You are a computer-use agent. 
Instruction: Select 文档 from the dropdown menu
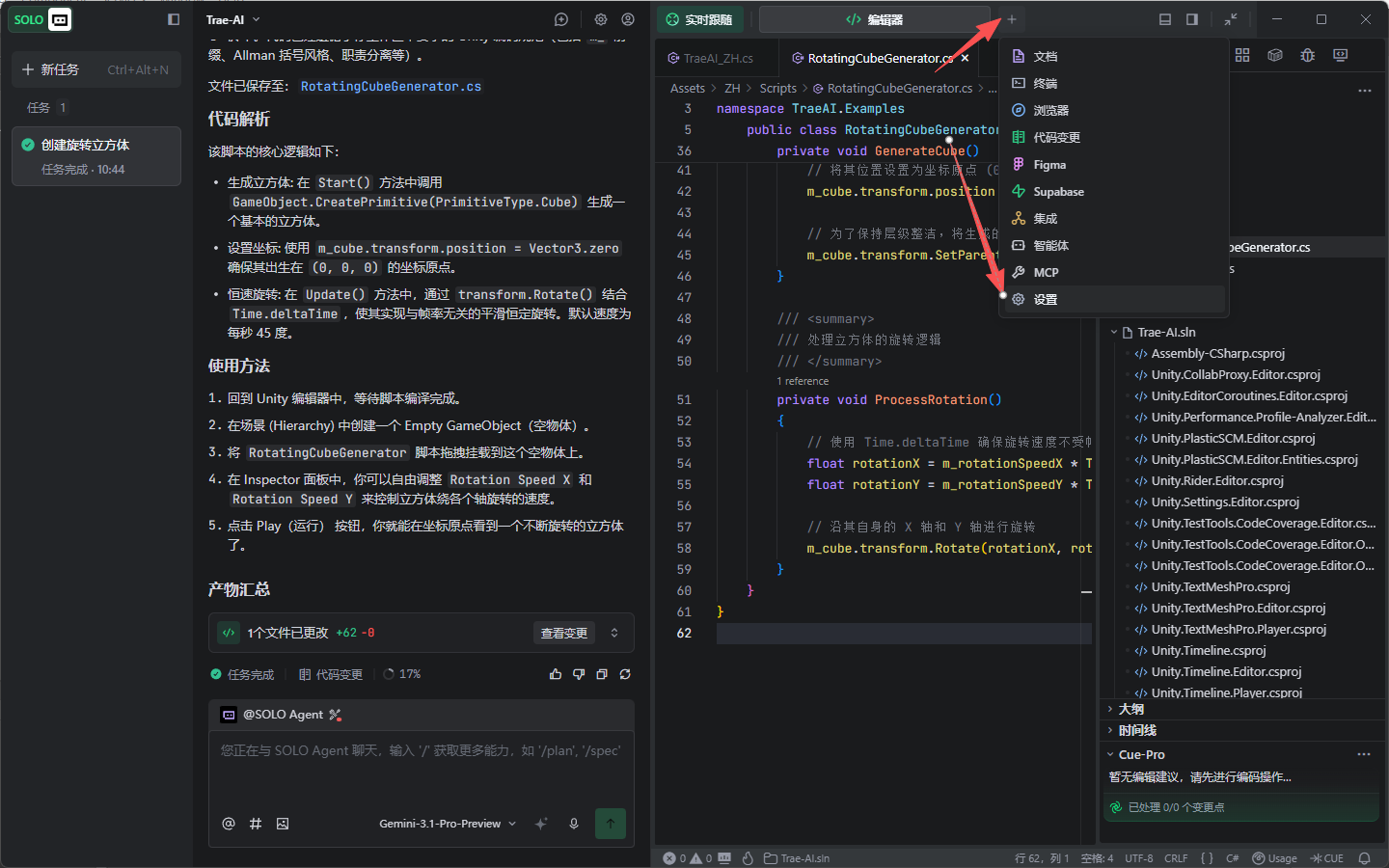(x=1113, y=57)
